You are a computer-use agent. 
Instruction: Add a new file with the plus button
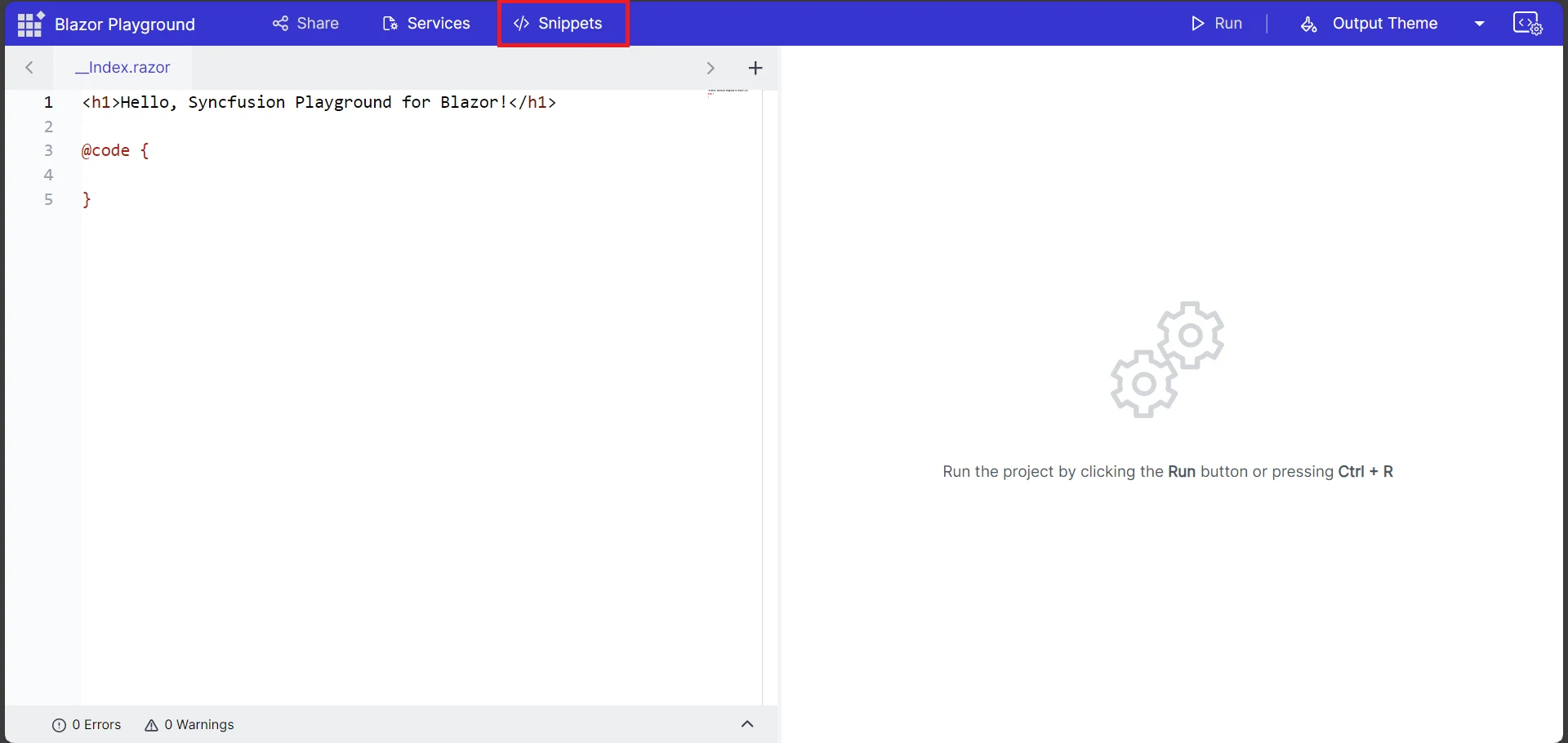click(755, 68)
